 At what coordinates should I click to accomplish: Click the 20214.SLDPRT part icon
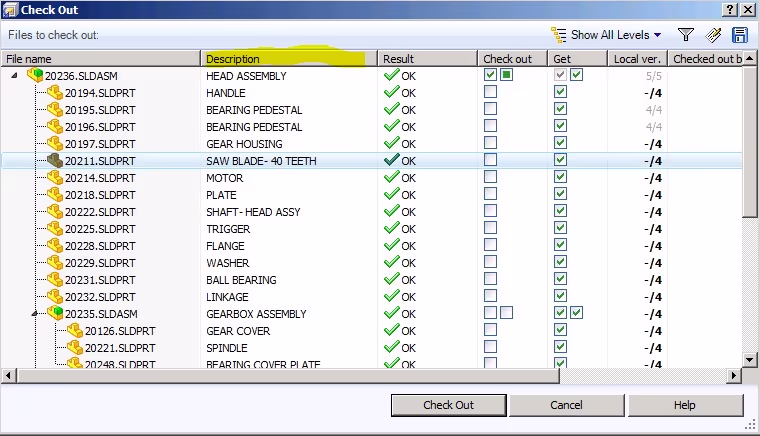(55, 177)
